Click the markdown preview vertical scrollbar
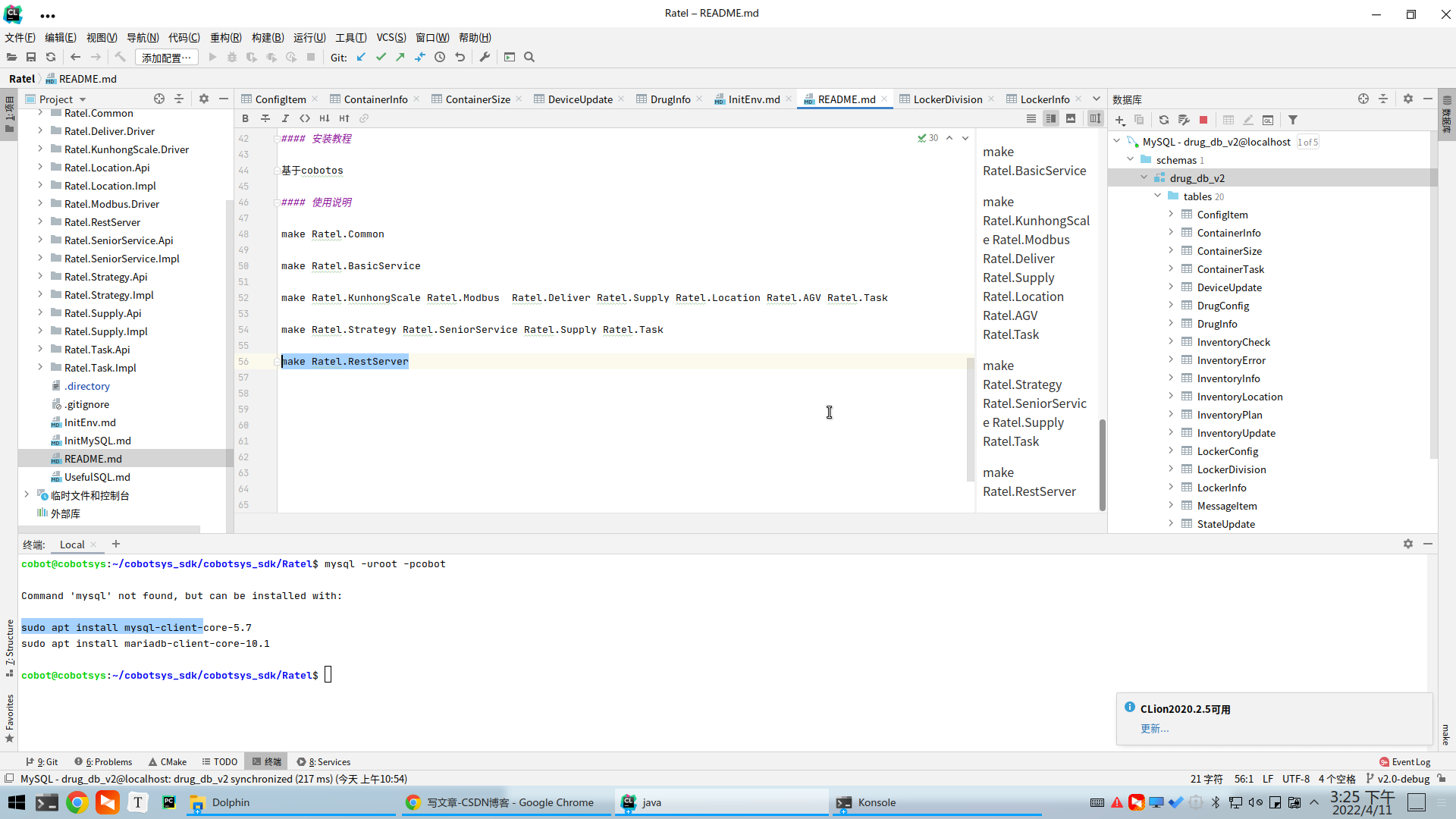The image size is (1456, 819). 1102,463
